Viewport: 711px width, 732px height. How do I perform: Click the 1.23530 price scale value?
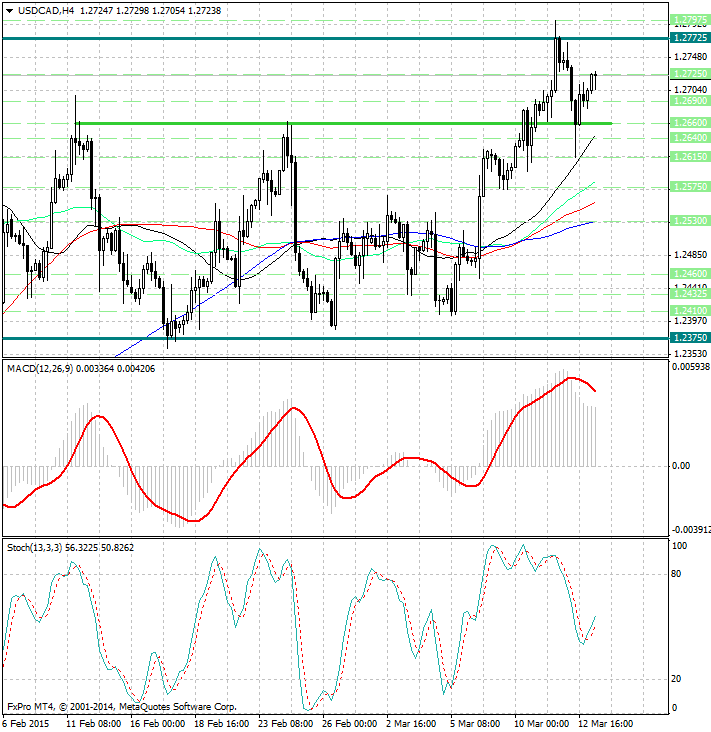point(690,353)
